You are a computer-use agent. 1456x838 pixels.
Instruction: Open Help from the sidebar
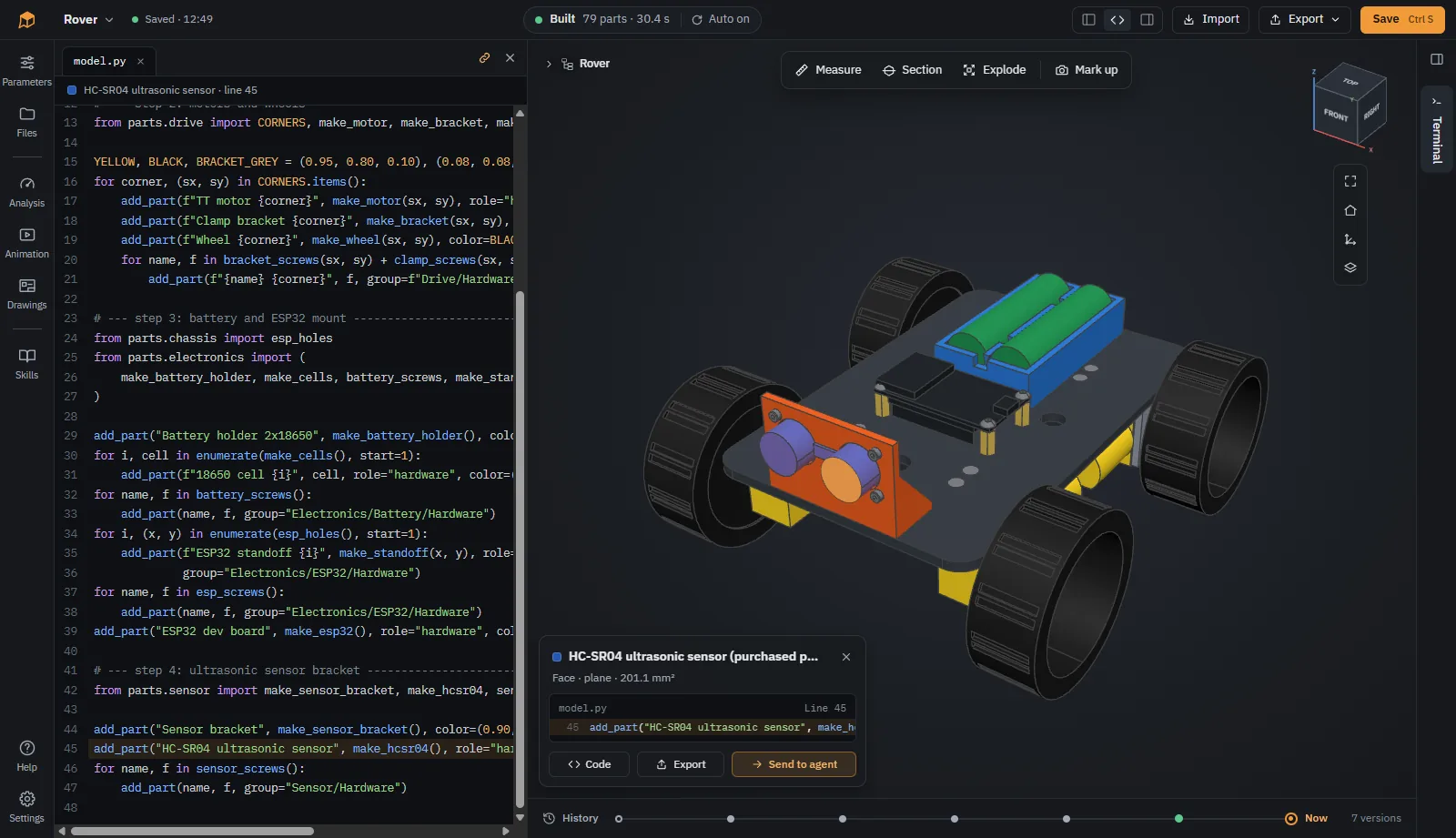pyautogui.click(x=27, y=755)
